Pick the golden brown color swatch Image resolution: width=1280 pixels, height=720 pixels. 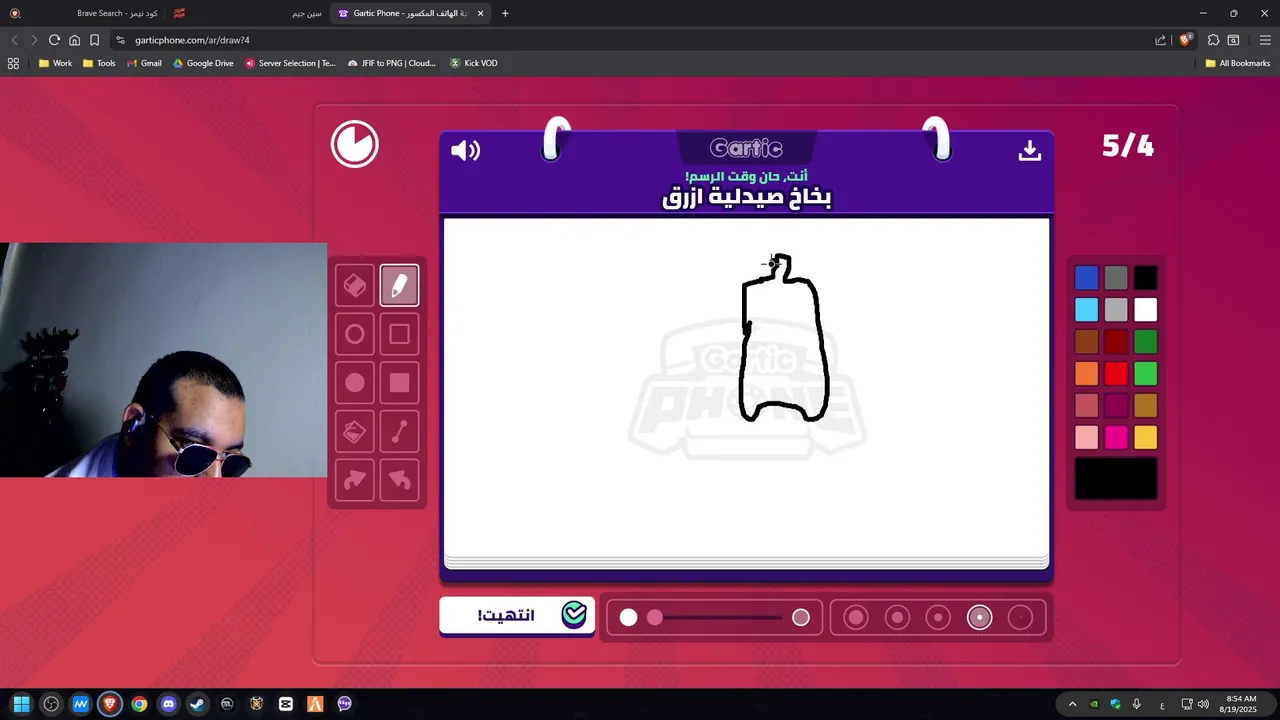pyautogui.click(x=1146, y=406)
